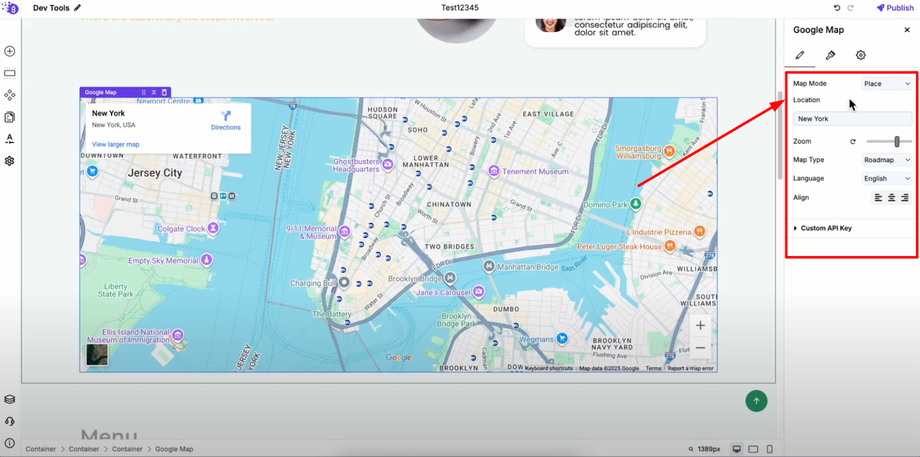Align map to the left
This screenshot has height=457, width=920.
tap(878, 198)
